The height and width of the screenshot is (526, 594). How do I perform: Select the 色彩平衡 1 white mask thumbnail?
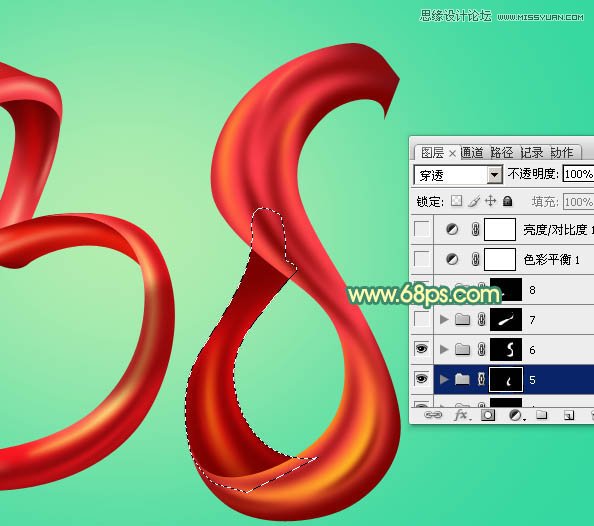coord(500,259)
